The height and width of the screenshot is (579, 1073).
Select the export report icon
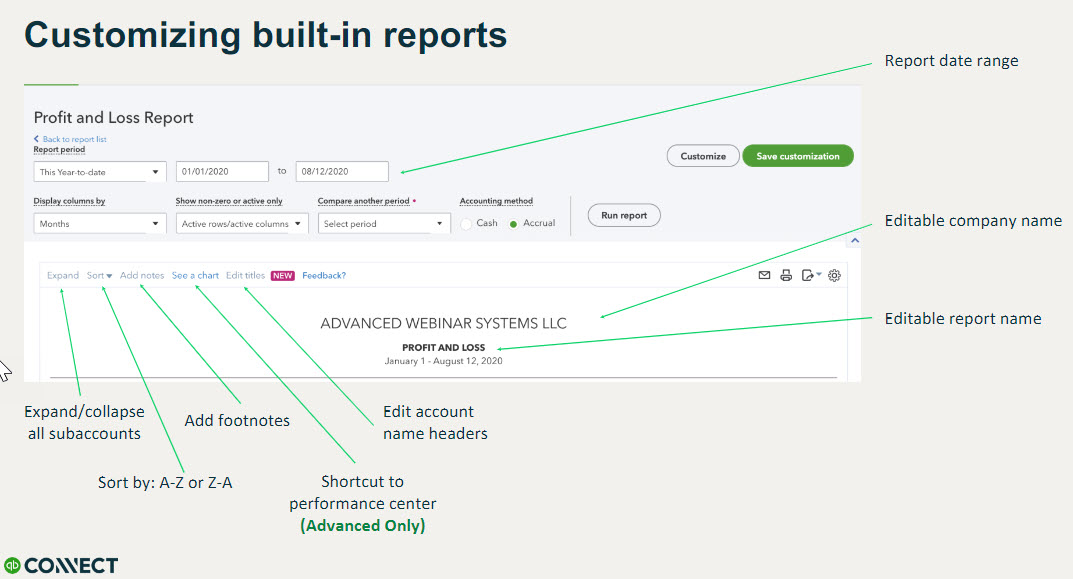click(x=806, y=275)
